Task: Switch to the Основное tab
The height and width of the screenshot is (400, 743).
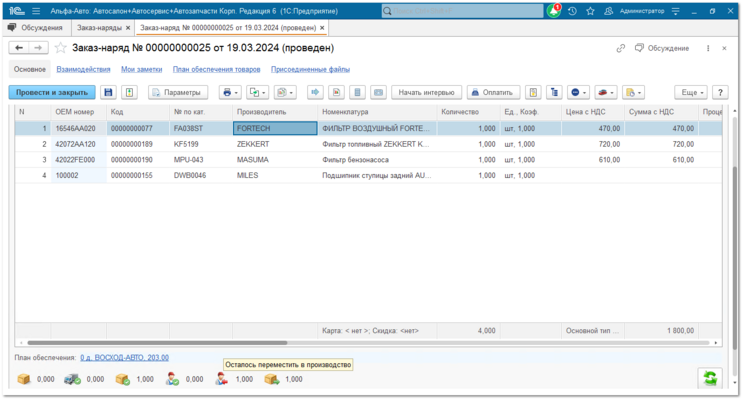Action: tap(30, 69)
